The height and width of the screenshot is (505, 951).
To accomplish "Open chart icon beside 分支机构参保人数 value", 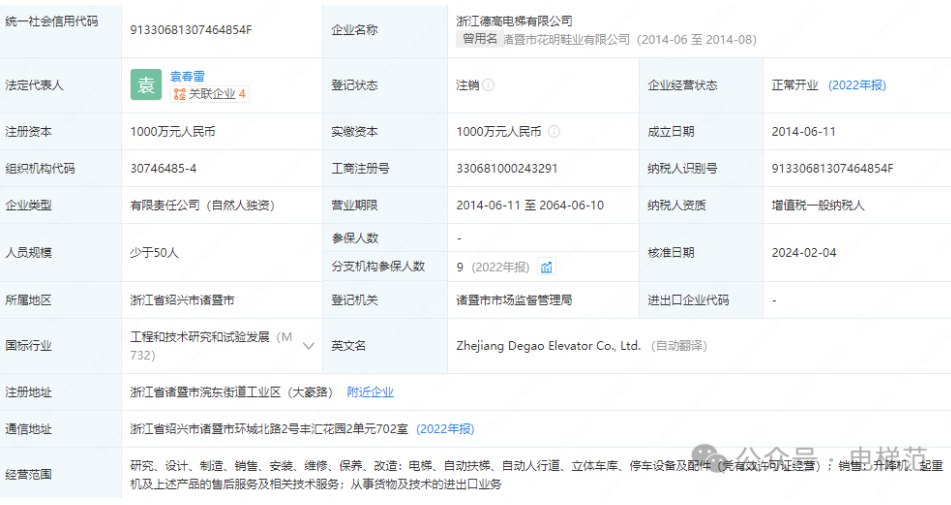I will (x=546, y=267).
